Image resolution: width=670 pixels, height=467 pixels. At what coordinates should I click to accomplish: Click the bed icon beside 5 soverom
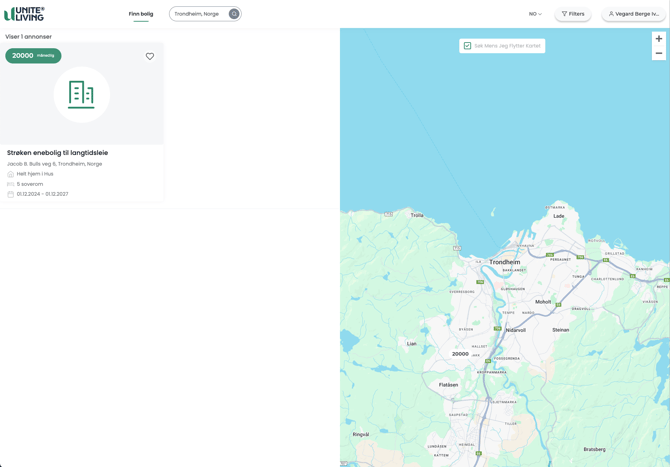(x=11, y=184)
